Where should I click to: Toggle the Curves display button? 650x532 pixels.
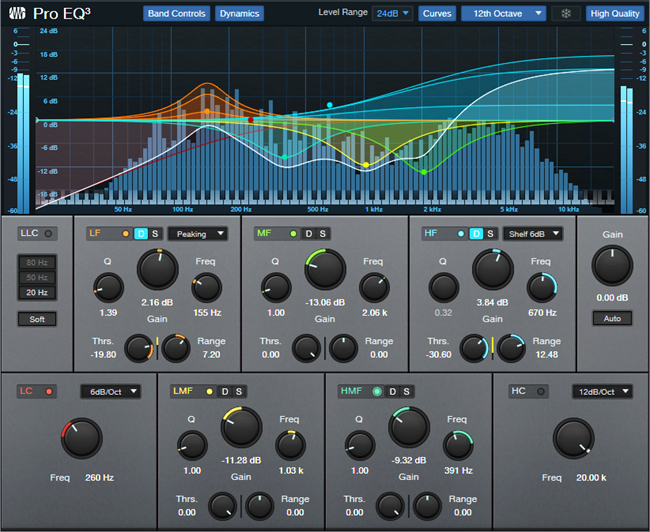[437, 14]
